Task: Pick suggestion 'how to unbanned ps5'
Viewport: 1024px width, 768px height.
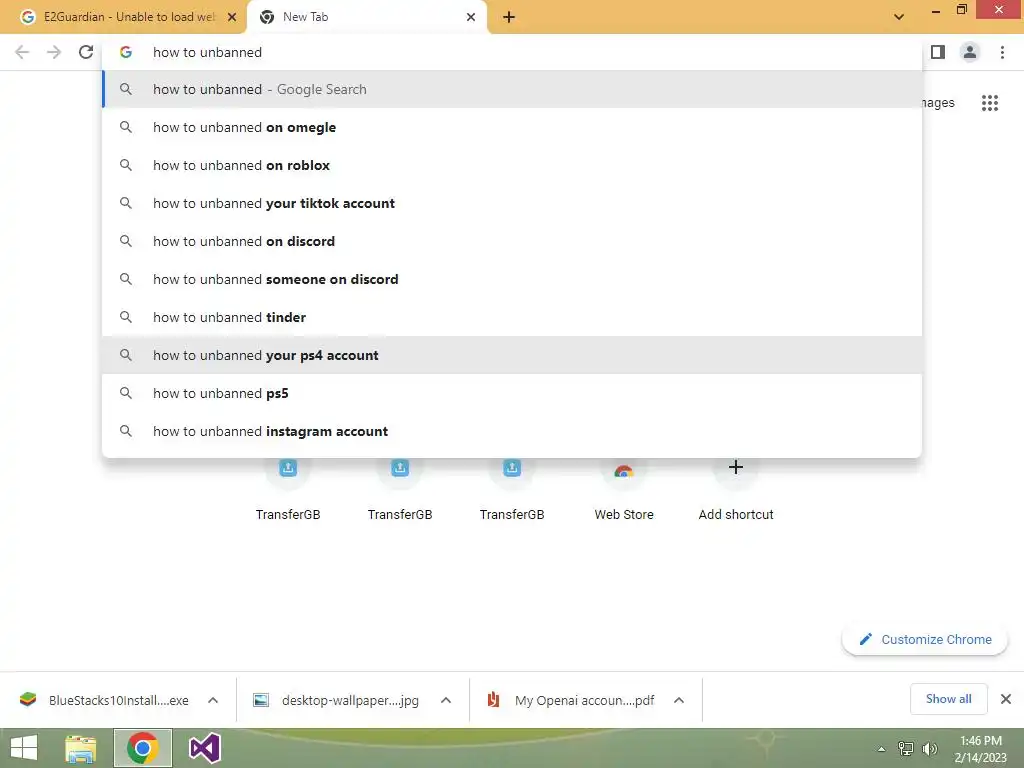Action: 512,393
